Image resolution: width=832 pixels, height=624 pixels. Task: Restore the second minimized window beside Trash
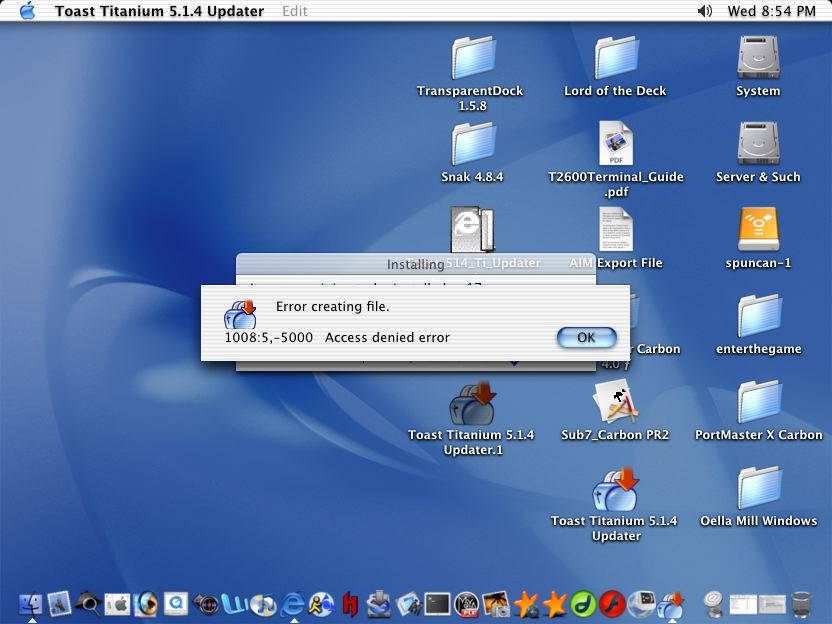(772, 604)
